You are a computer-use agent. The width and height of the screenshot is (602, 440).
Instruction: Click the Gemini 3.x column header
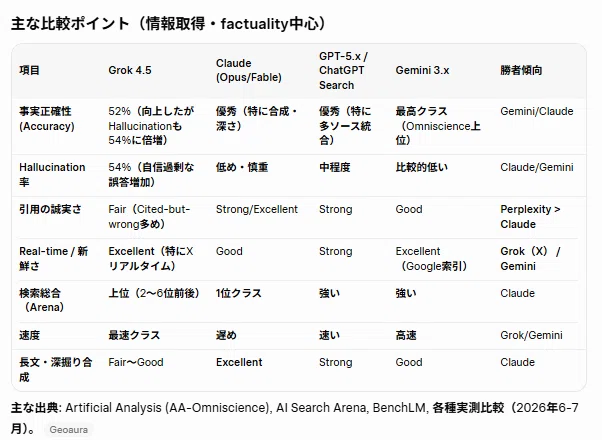422,70
